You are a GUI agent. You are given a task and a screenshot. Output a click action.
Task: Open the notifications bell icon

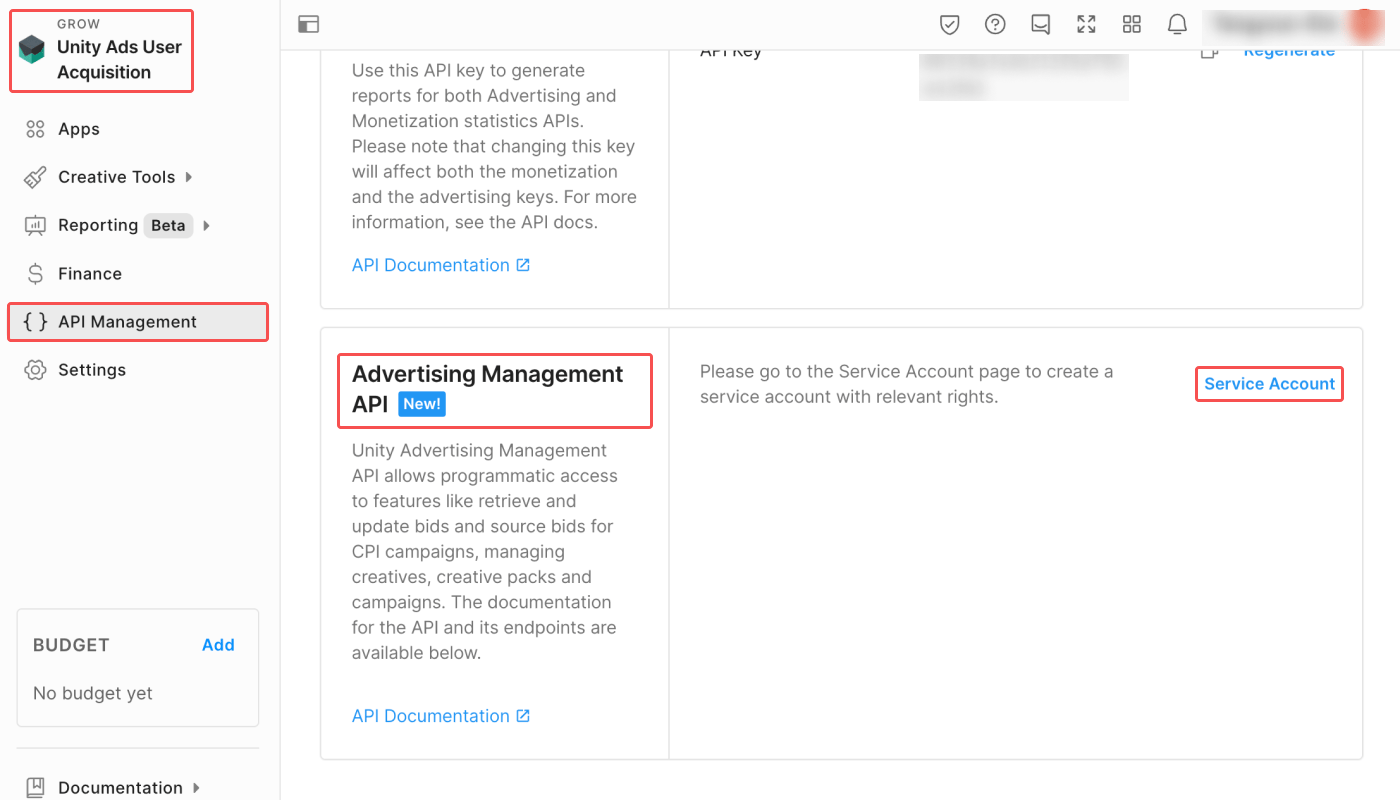point(1178,25)
